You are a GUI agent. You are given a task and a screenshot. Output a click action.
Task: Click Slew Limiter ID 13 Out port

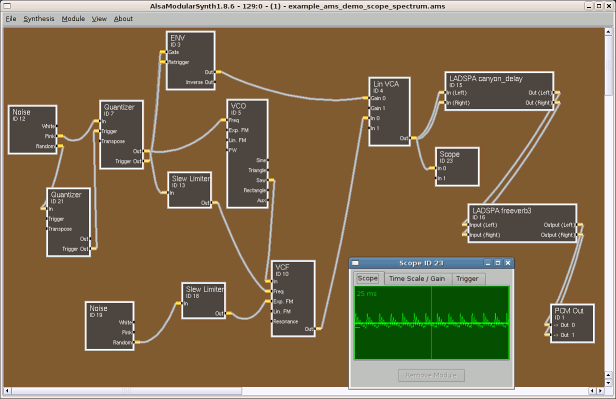(x=214, y=203)
